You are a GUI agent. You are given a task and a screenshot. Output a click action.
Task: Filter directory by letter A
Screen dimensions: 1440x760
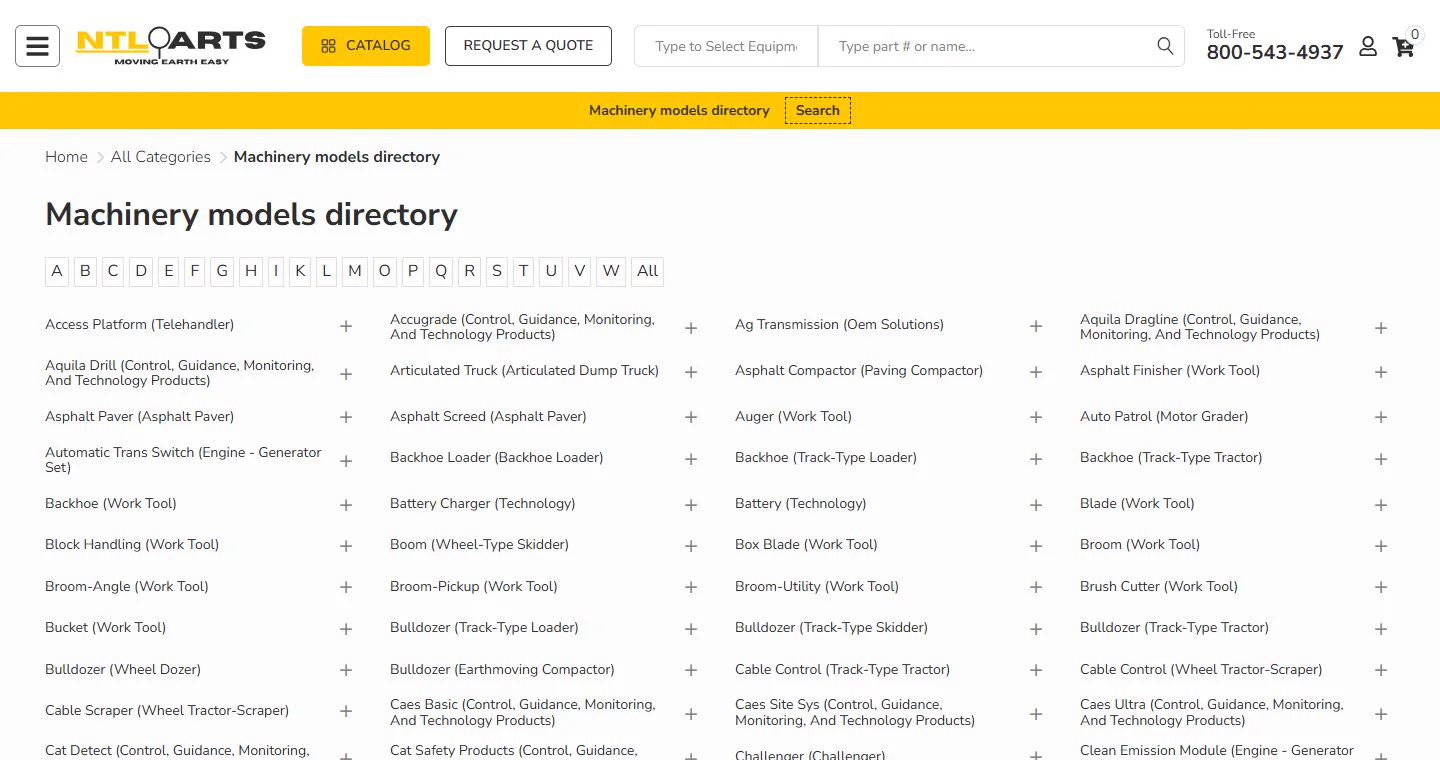point(57,271)
